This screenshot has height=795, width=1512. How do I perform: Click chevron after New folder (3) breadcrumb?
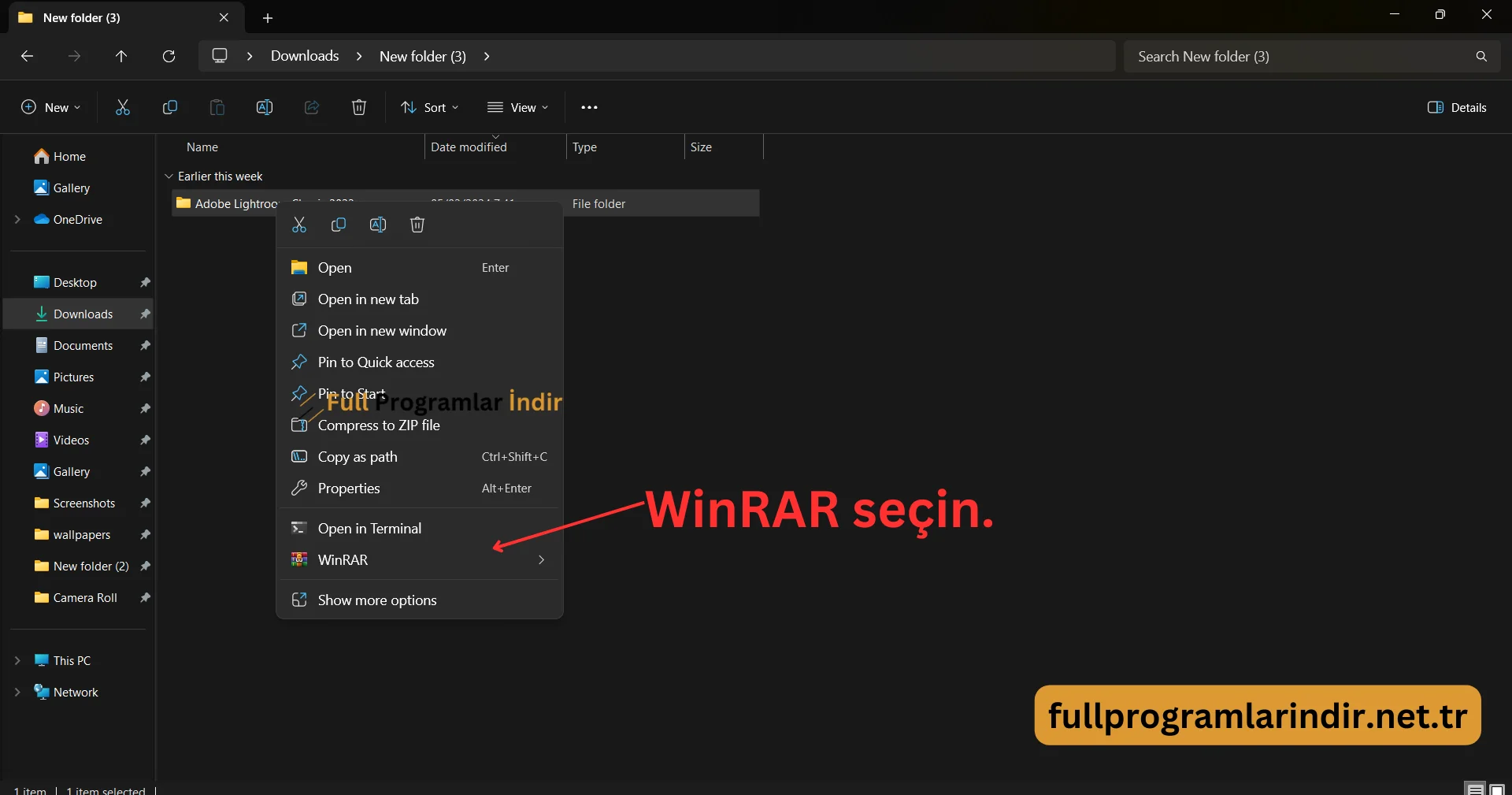(487, 56)
